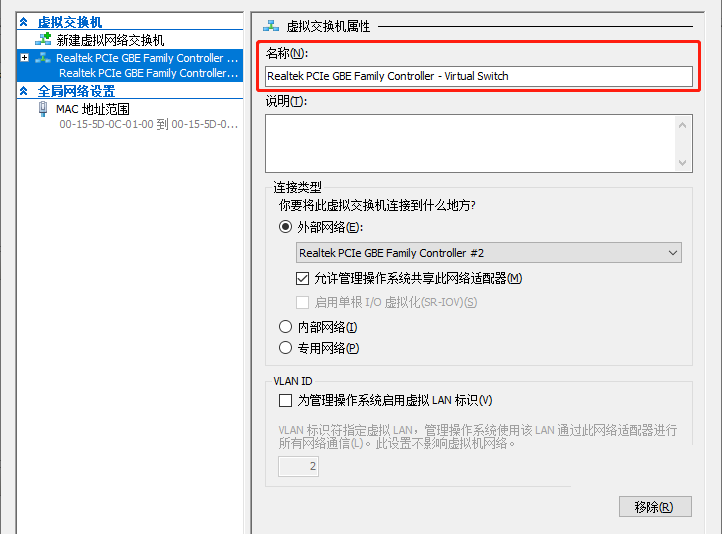The width and height of the screenshot is (722, 536).
Task: Collapse the 虚拟交换机 section chevron
Action: 24,22
